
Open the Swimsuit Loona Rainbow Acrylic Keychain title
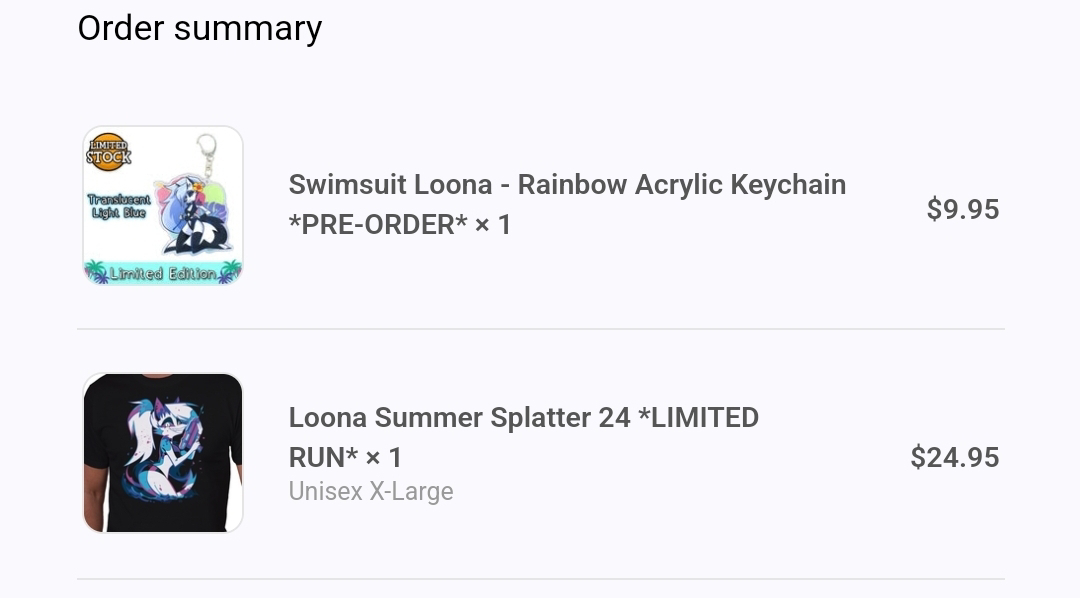[567, 185]
